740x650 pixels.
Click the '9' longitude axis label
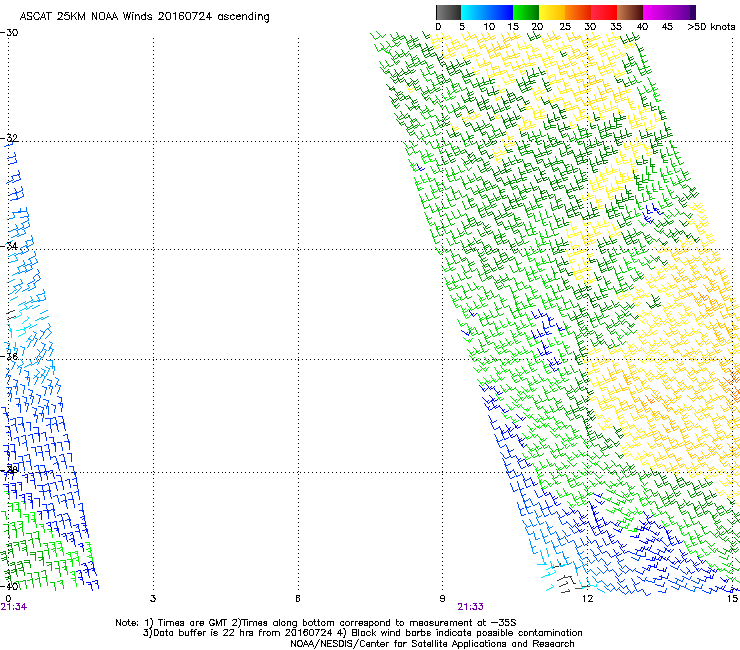point(442,599)
